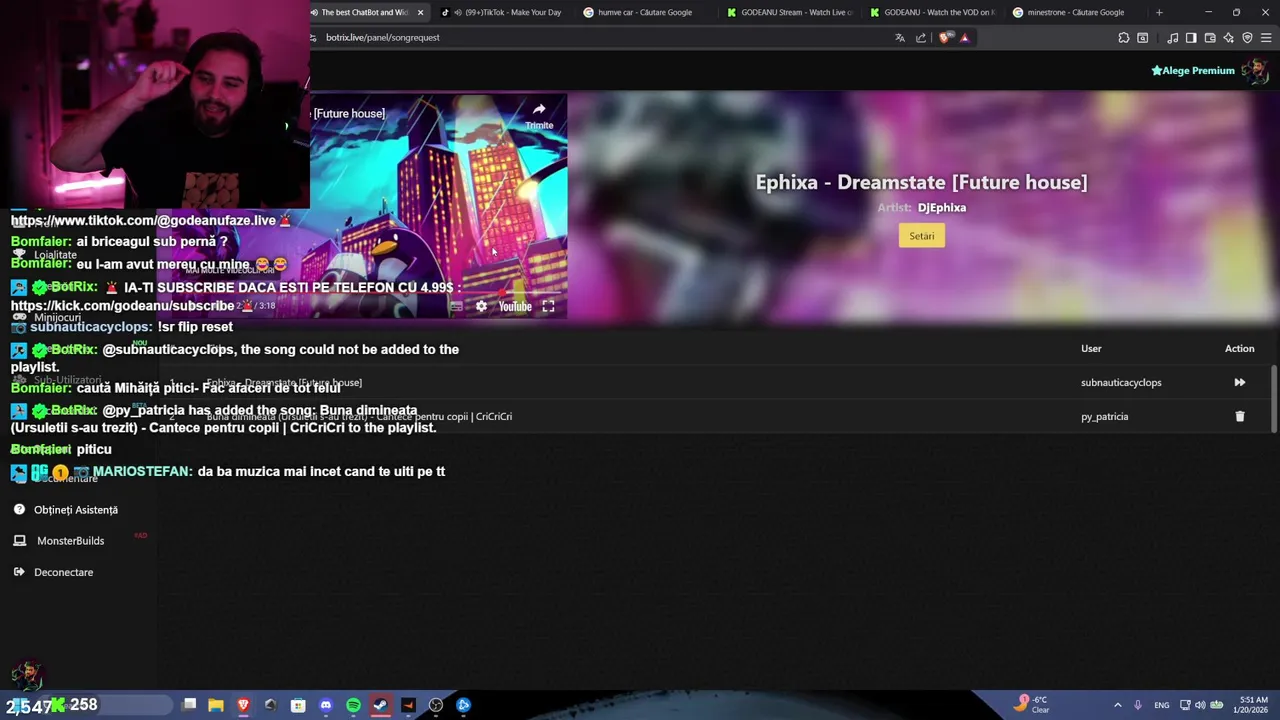
Task: Click the subnauticacyclops username cell
Action: [1121, 383]
